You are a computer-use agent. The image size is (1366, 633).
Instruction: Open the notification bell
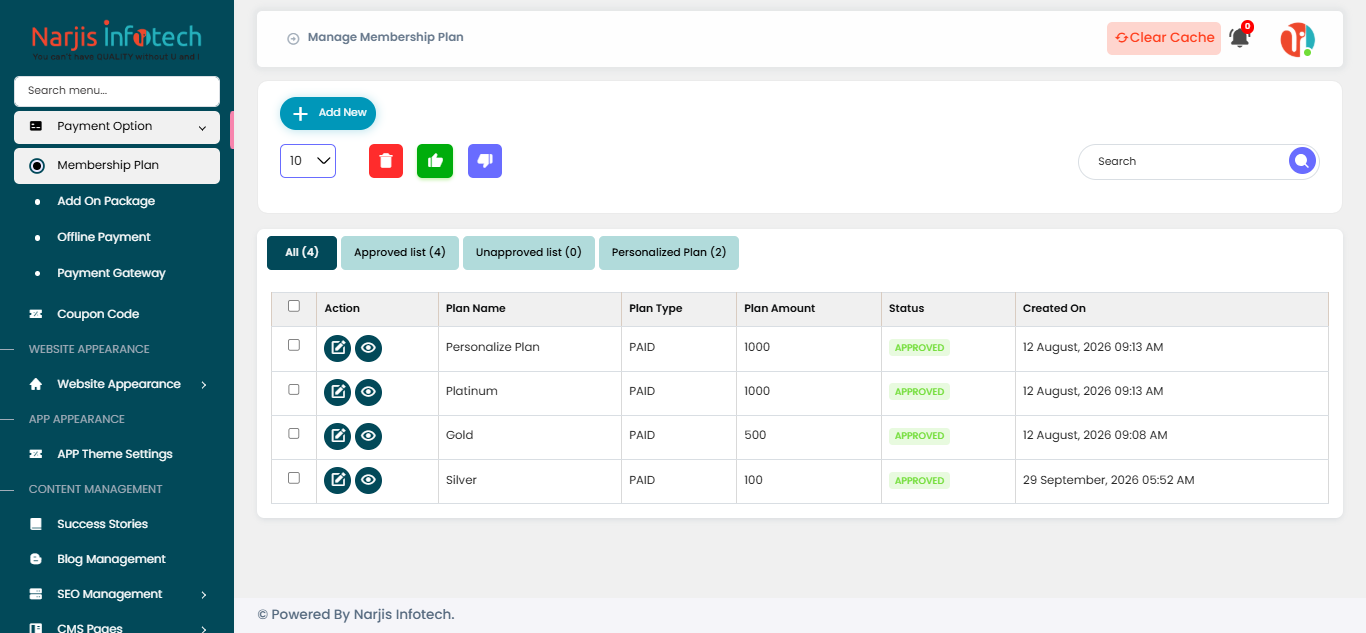(1240, 38)
